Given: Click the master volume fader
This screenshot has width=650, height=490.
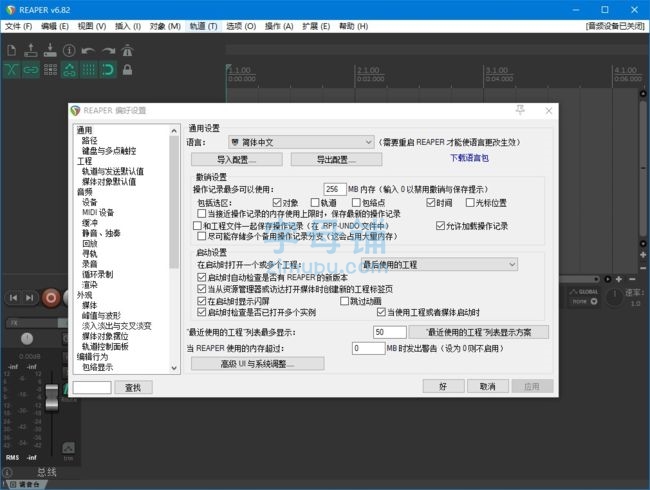Looking at the screenshot, I should [x=52, y=397].
